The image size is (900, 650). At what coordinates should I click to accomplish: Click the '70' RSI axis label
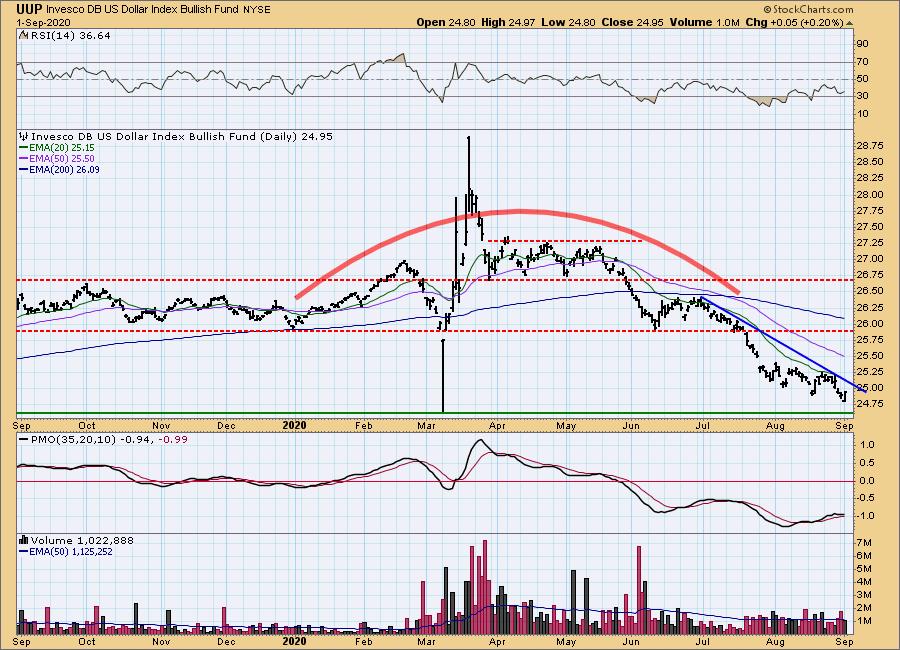862,62
